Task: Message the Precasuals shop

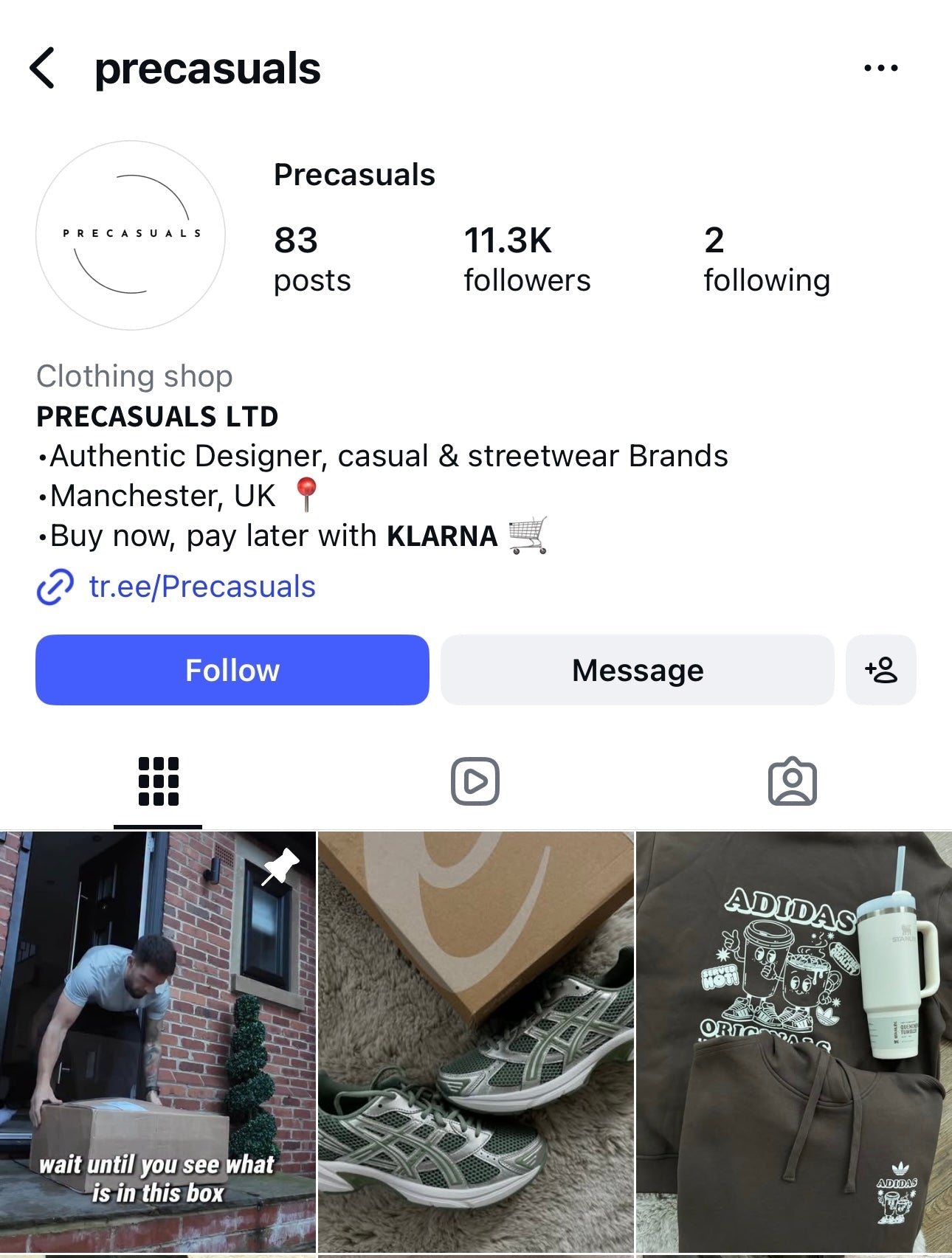Action: (x=638, y=670)
